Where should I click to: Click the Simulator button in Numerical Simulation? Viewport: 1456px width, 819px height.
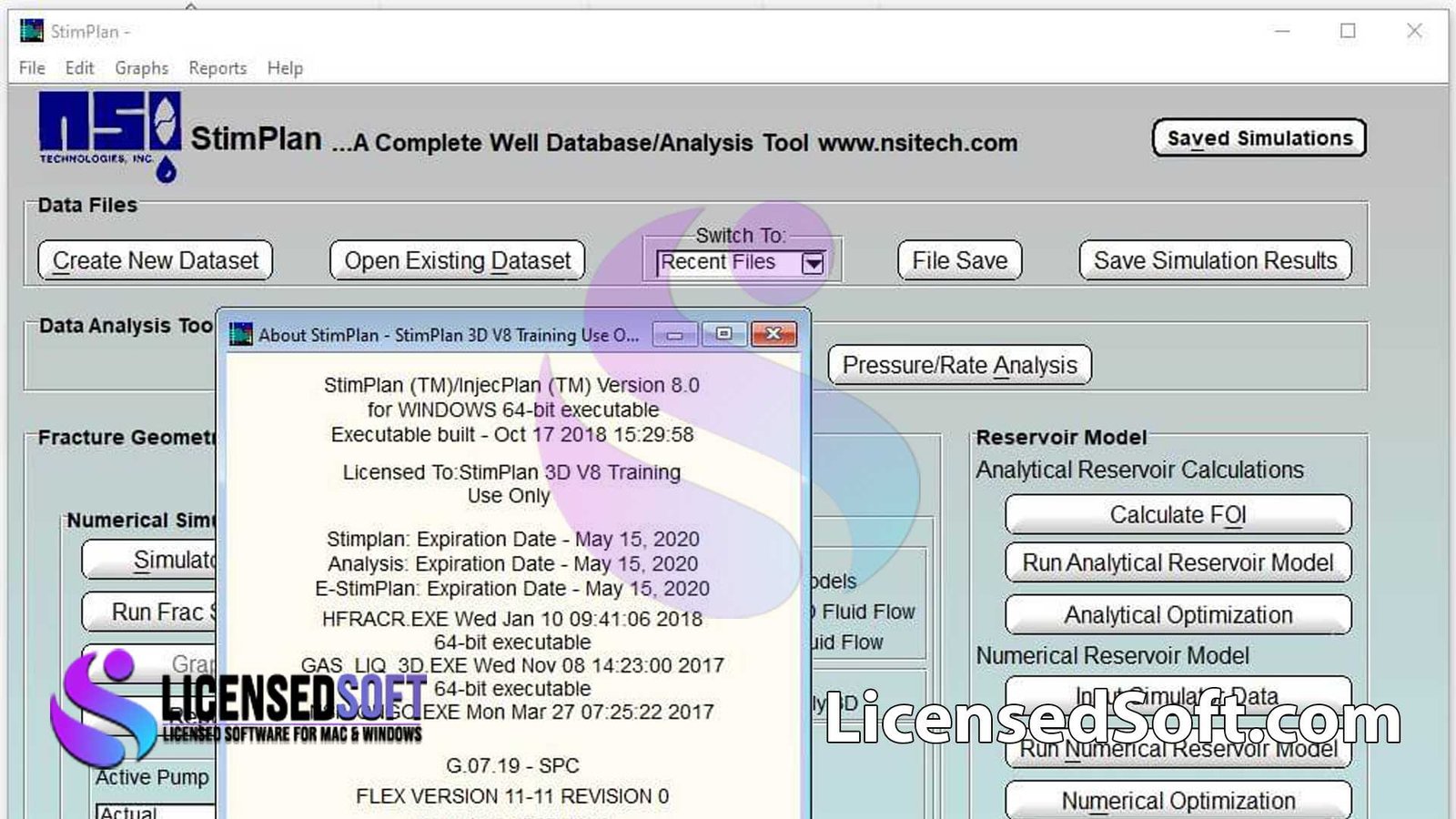(148, 560)
